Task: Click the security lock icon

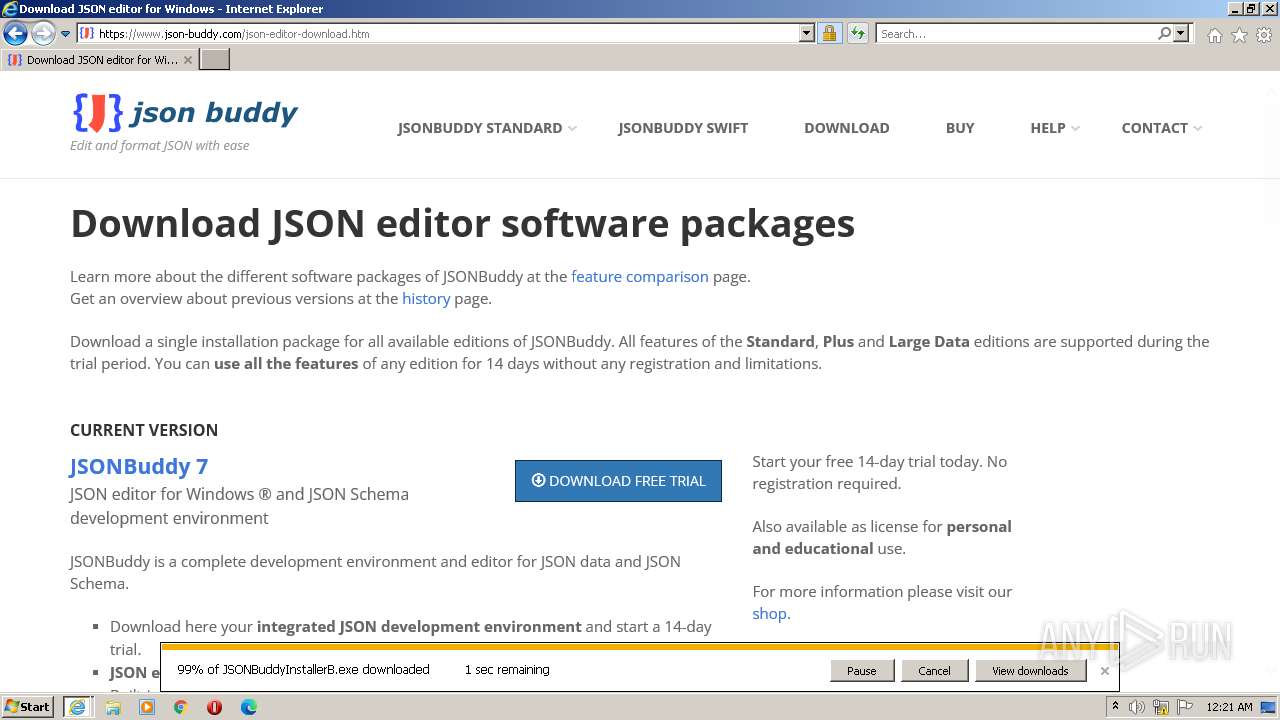Action: click(x=829, y=33)
